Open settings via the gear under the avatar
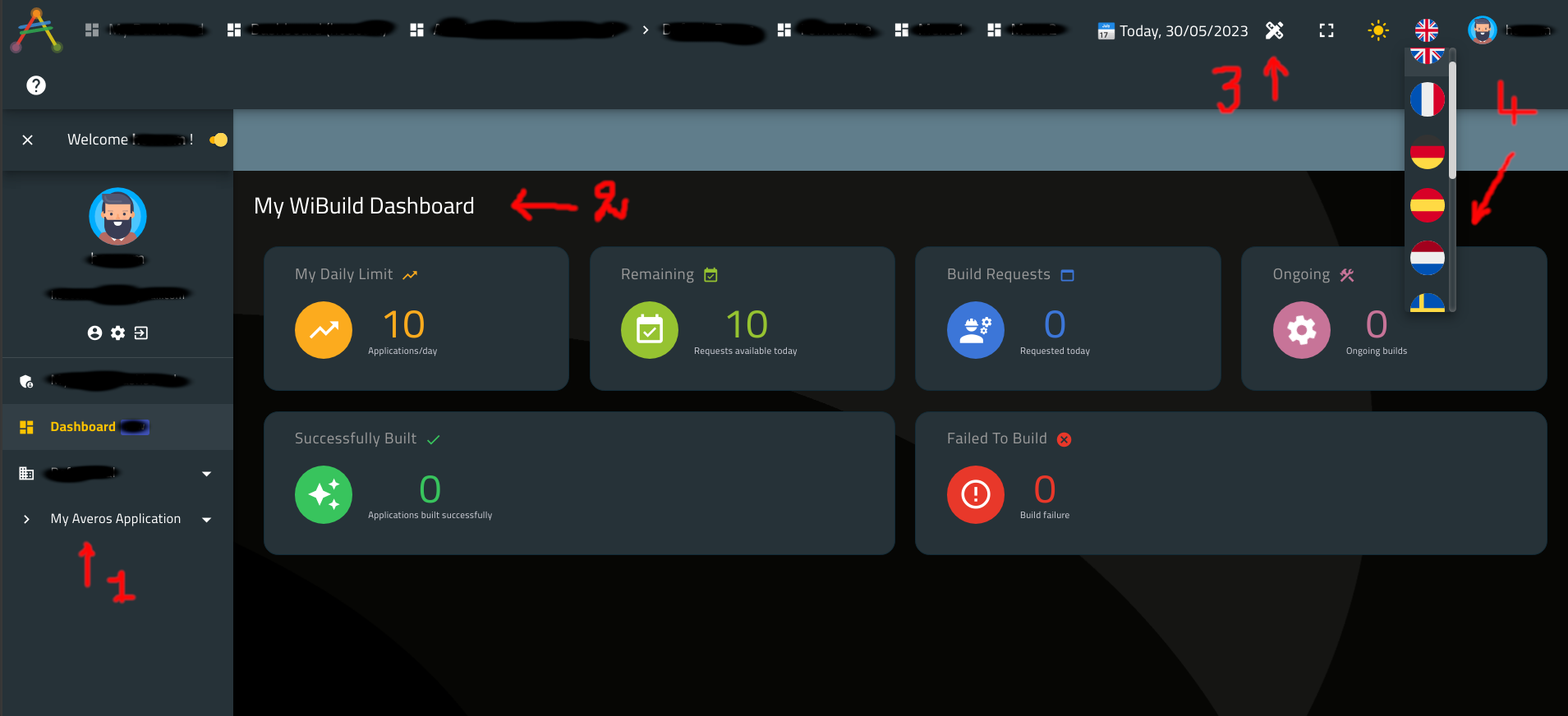1568x716 pixels. (x=118, y=333)
